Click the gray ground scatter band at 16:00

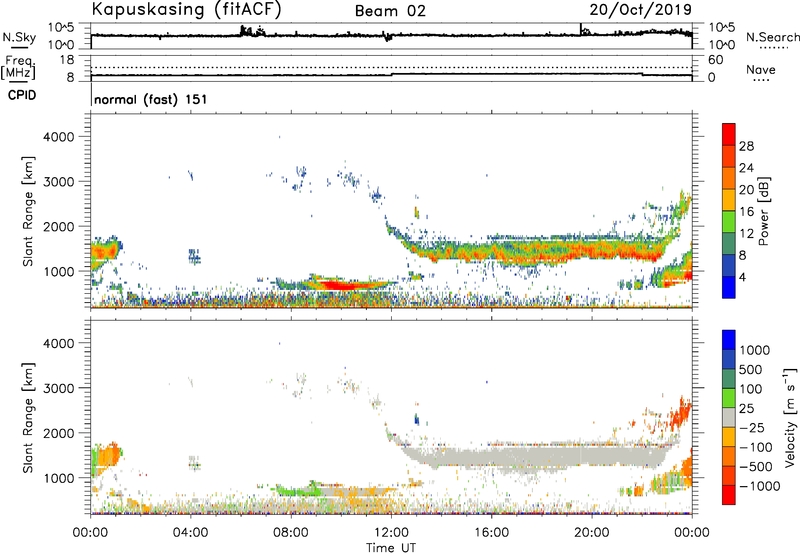click(491, 456)
